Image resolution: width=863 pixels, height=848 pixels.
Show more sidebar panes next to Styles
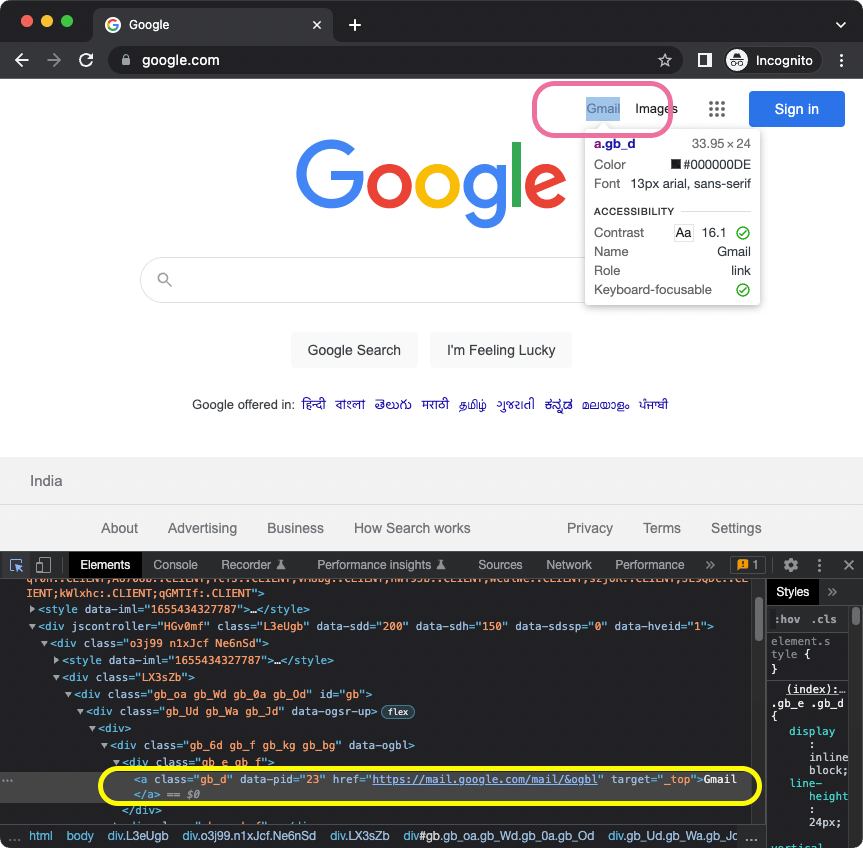point(832,592)
